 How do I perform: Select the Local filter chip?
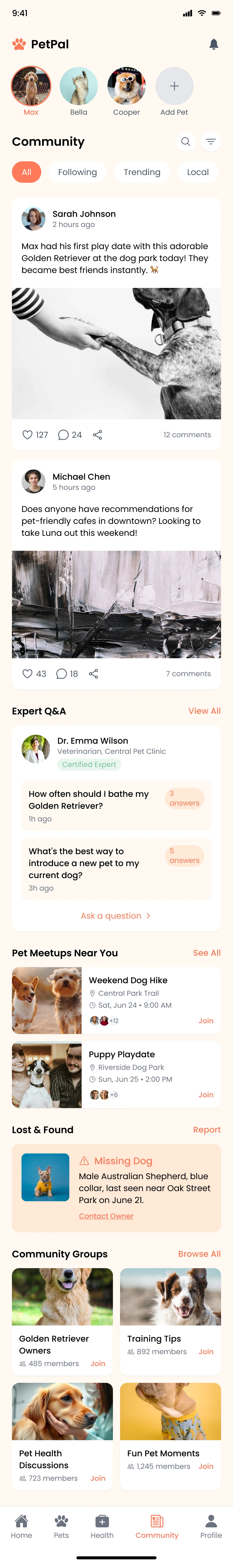click(x=198, y=172)
